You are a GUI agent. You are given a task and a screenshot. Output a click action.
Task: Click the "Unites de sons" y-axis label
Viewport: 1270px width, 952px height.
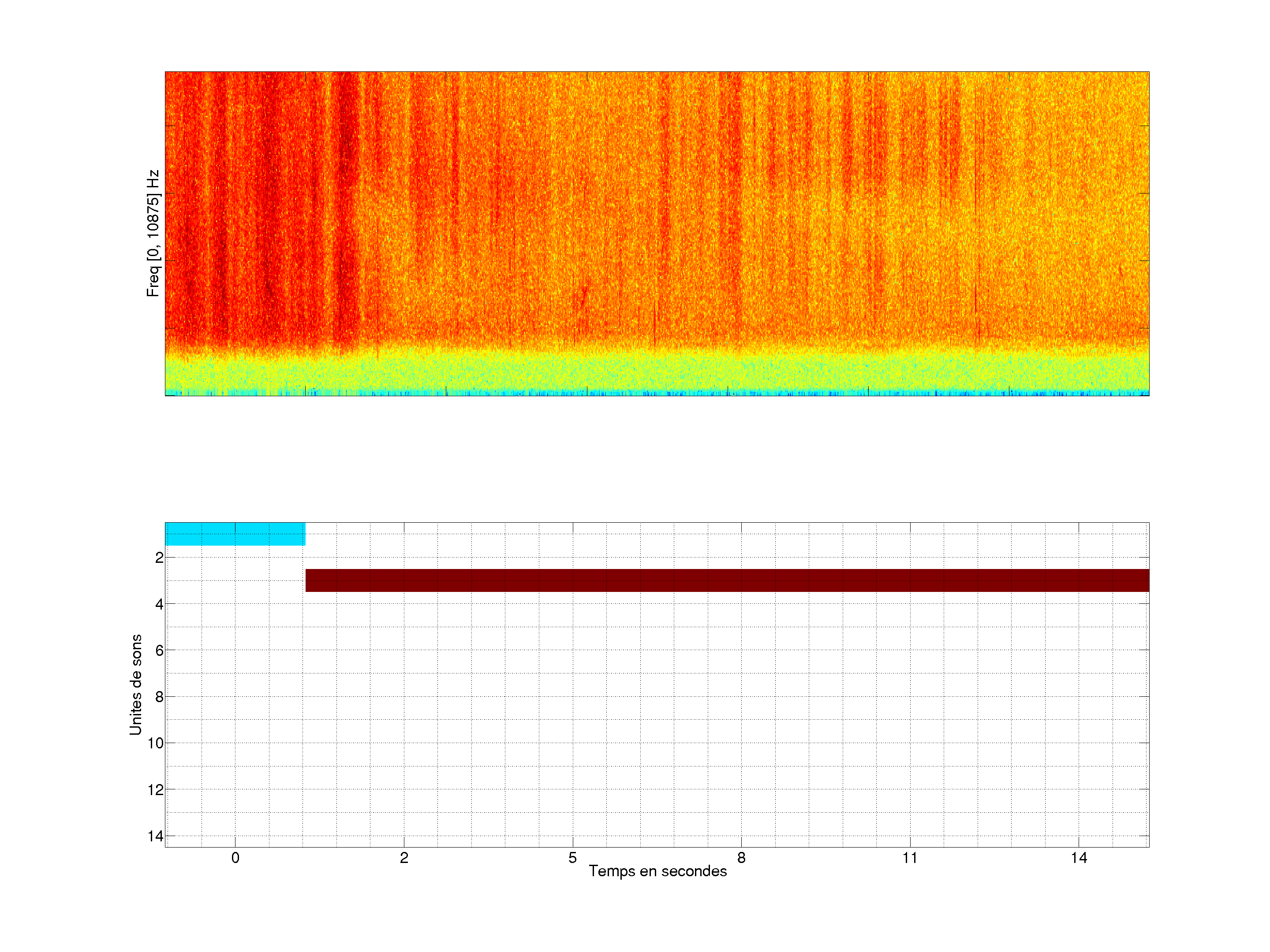point(135,684)
